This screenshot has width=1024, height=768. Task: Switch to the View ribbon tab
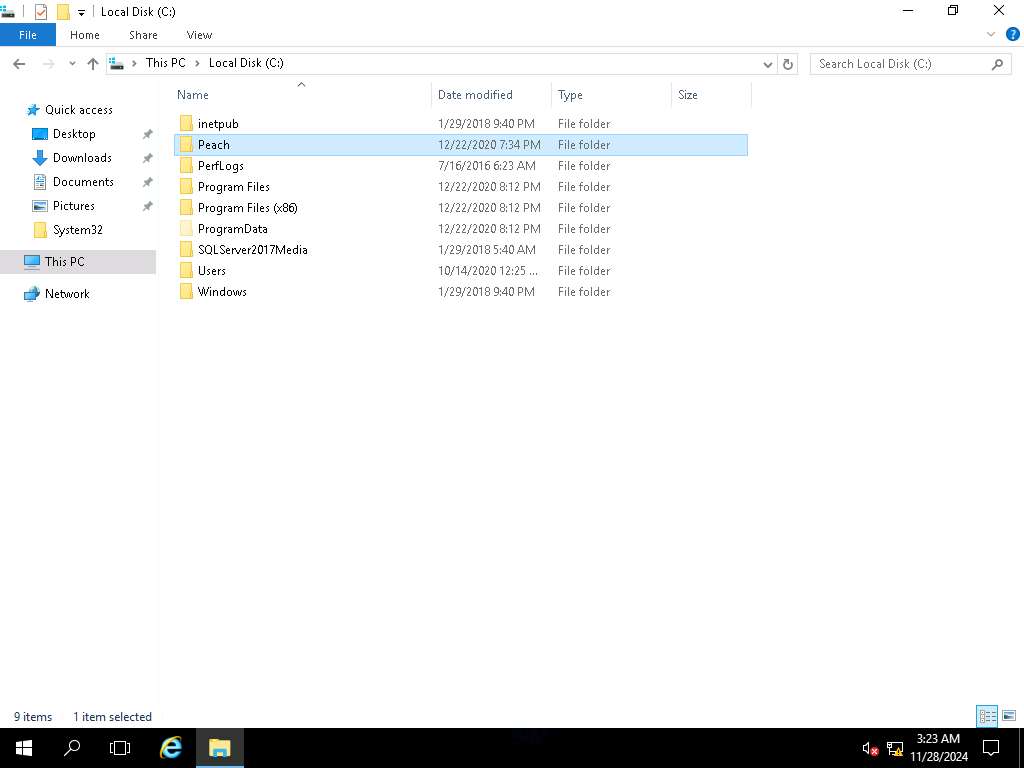[199, 35]
